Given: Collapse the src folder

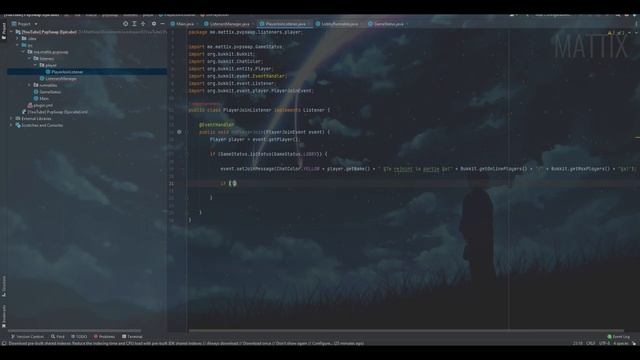Looking at the screenshot, I should [x=18, y=45].
